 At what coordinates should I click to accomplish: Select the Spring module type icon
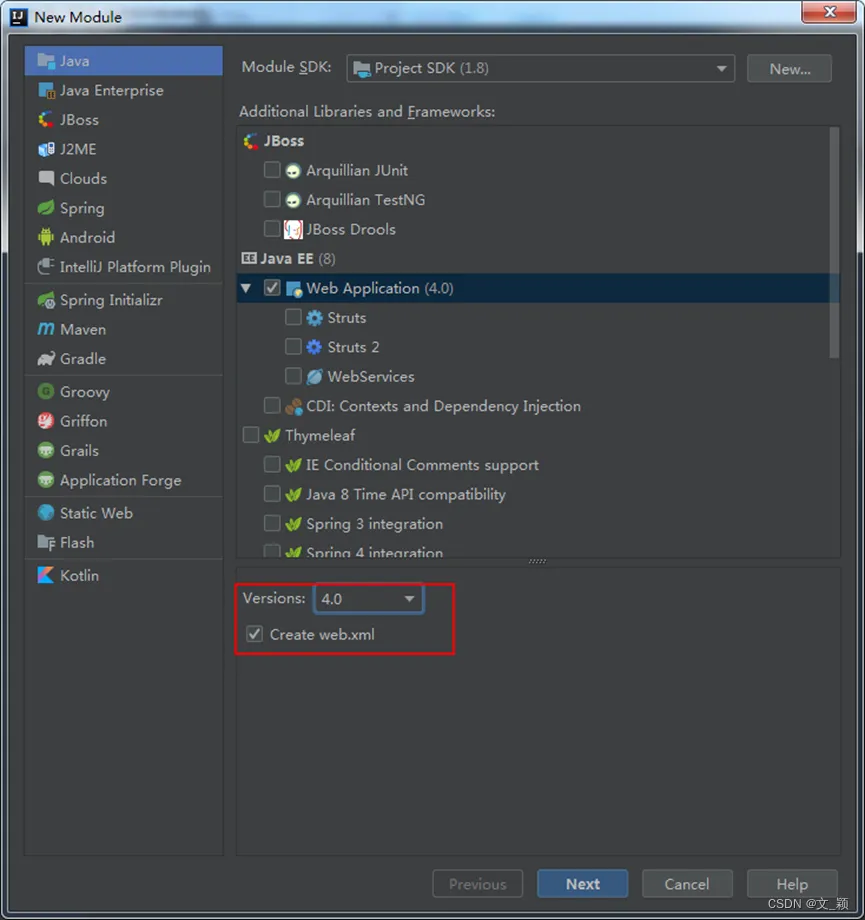(46, 208)
